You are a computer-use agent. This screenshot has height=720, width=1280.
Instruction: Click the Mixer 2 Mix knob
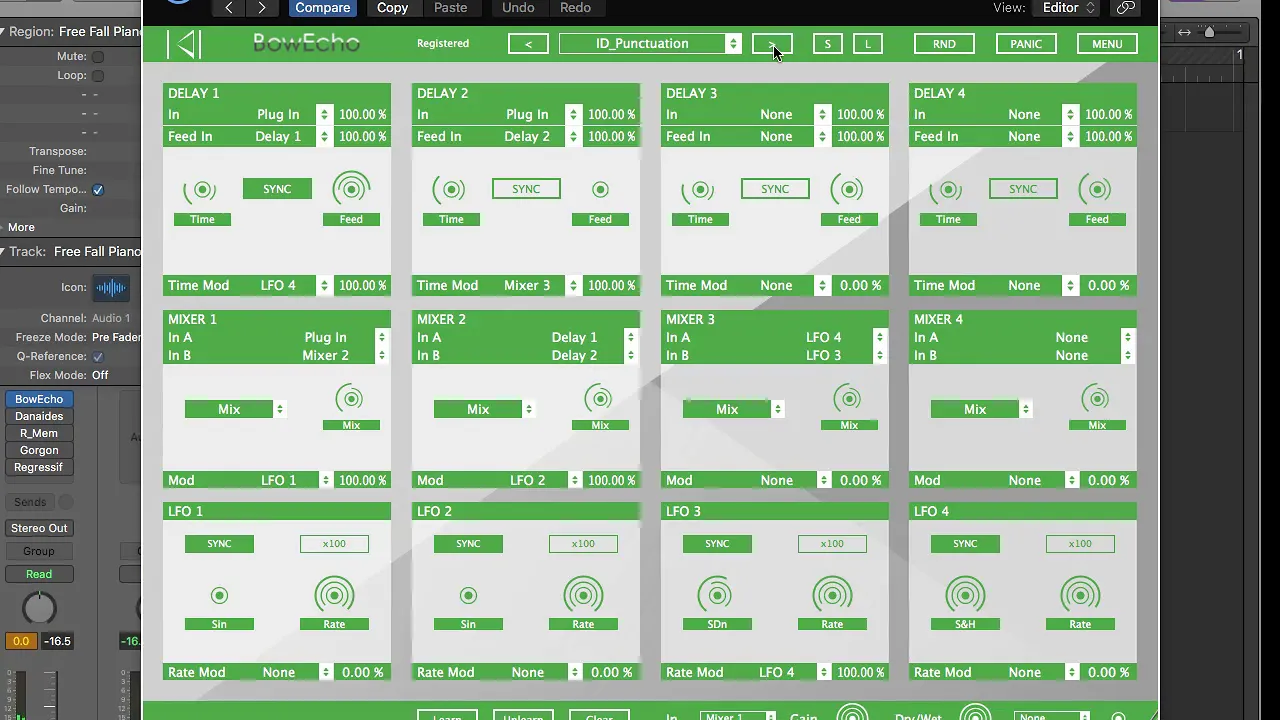[600, 399]
